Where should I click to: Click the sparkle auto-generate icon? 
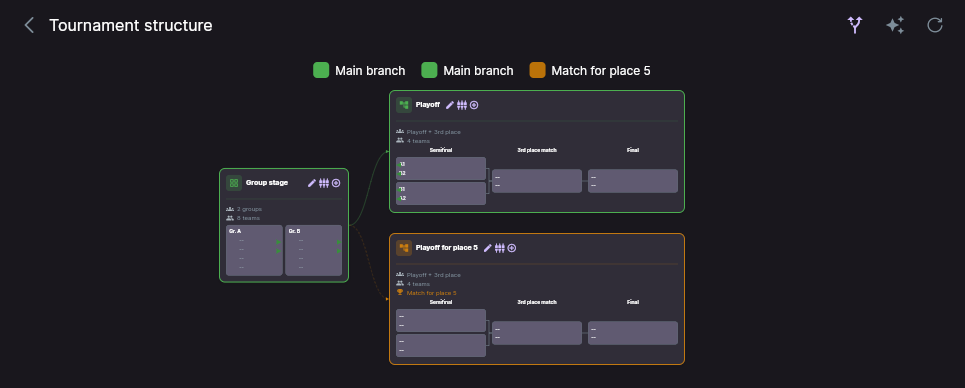click(895, 25)
